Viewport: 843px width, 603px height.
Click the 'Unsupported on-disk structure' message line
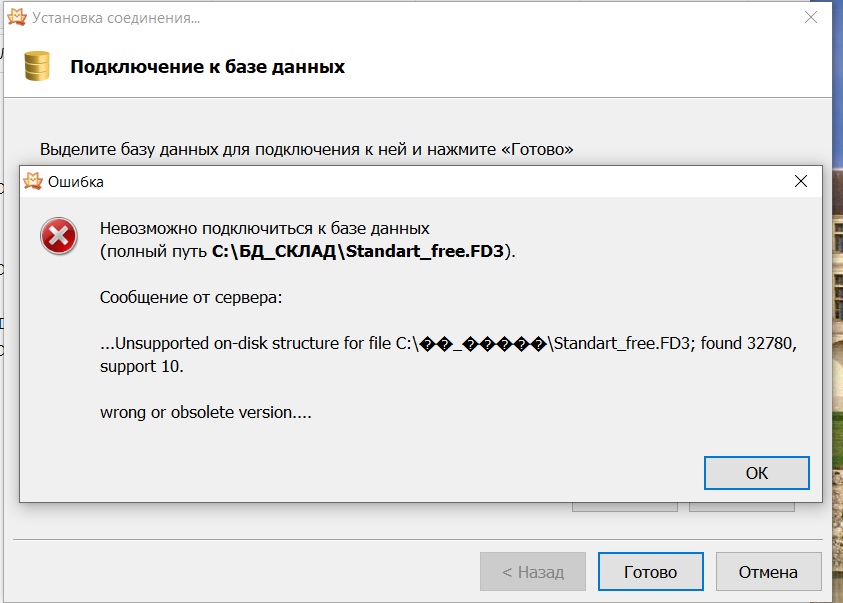(x=448, y=343)
